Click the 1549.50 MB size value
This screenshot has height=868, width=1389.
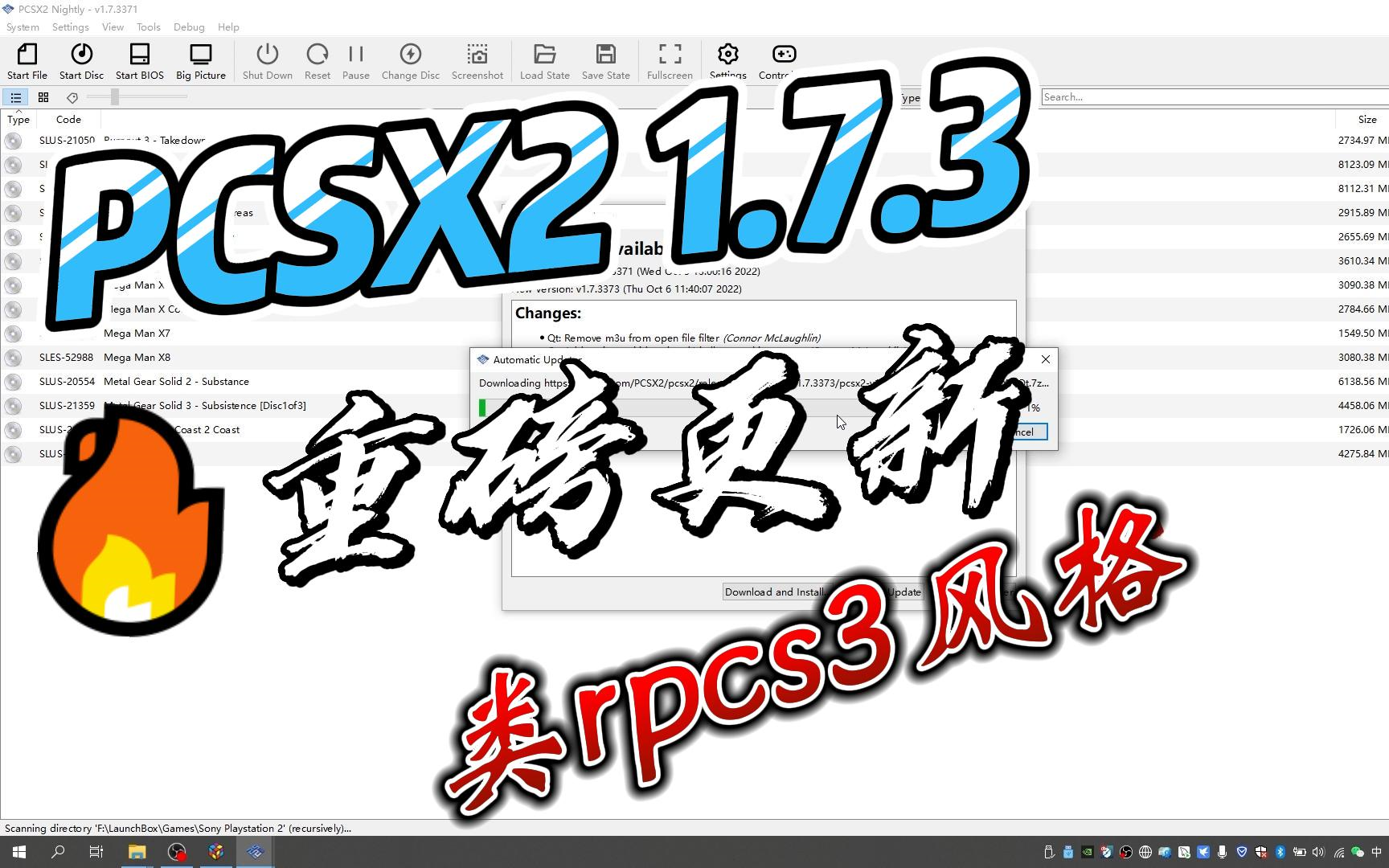tap(1362, 333)
